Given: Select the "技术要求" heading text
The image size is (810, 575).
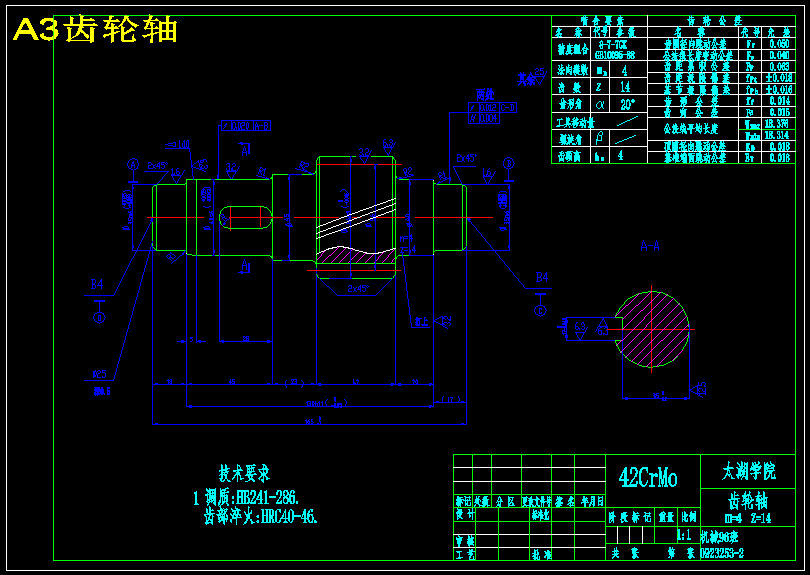Looking at the screenshot, I should coord(244,473).
